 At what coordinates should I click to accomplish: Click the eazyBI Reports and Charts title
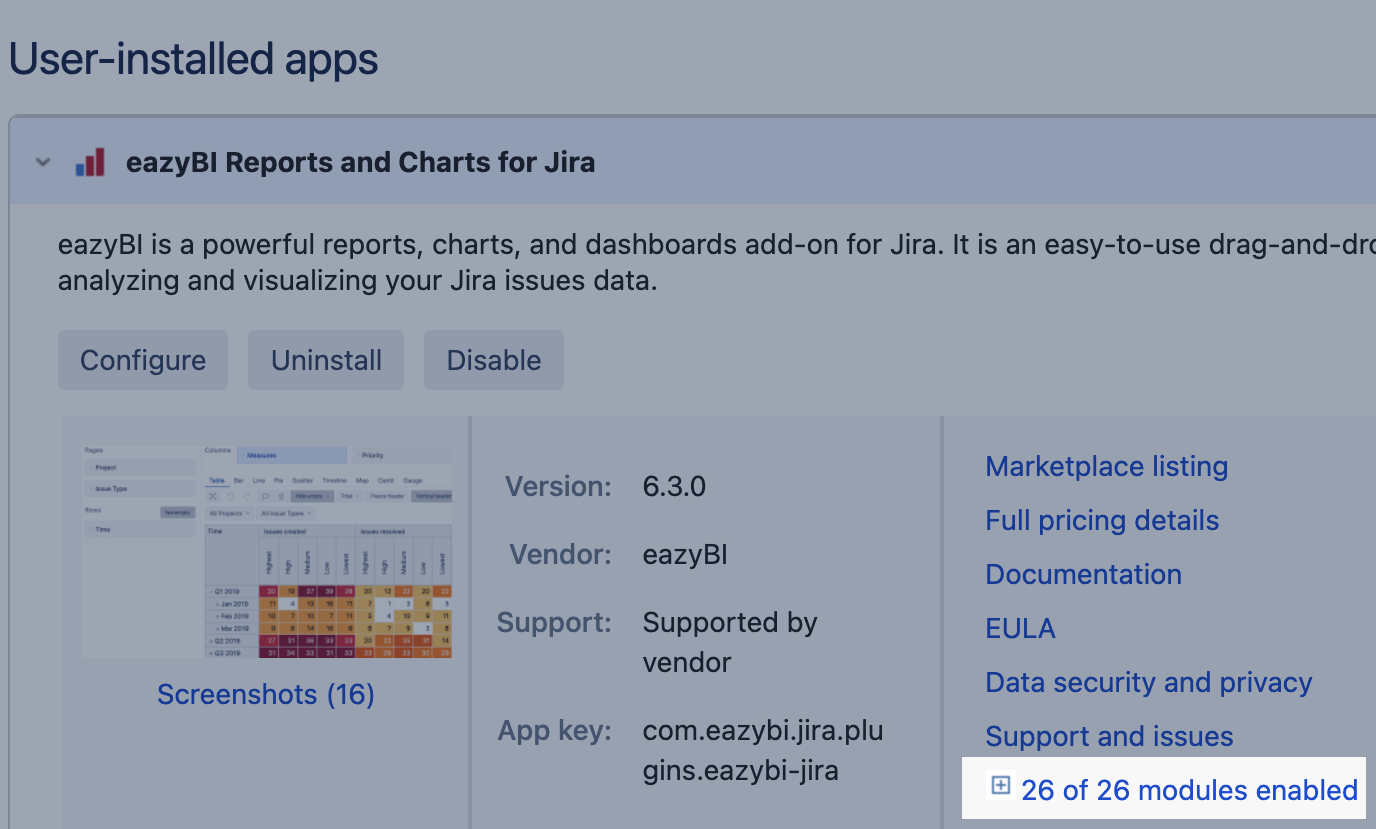pos(360,162)
